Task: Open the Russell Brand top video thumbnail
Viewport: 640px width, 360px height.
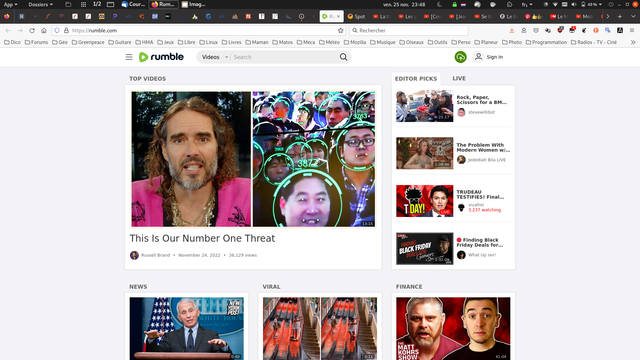Action: [253, 159]
